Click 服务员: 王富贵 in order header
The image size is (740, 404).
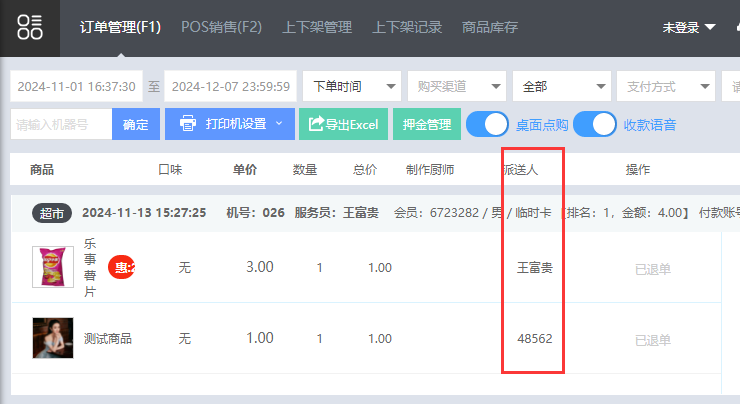coord(336,213)
